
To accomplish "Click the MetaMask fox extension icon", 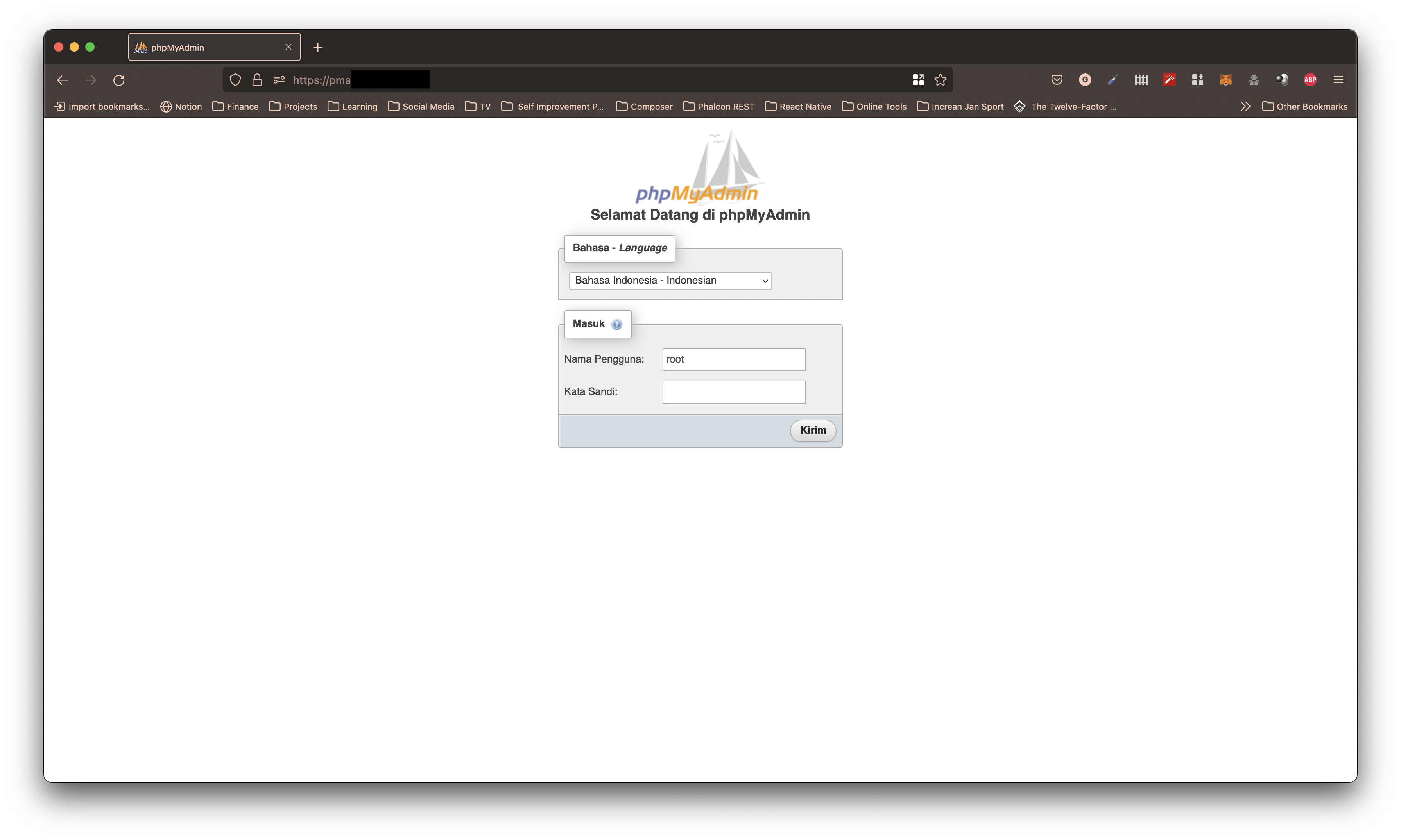I will [1225, 80].
